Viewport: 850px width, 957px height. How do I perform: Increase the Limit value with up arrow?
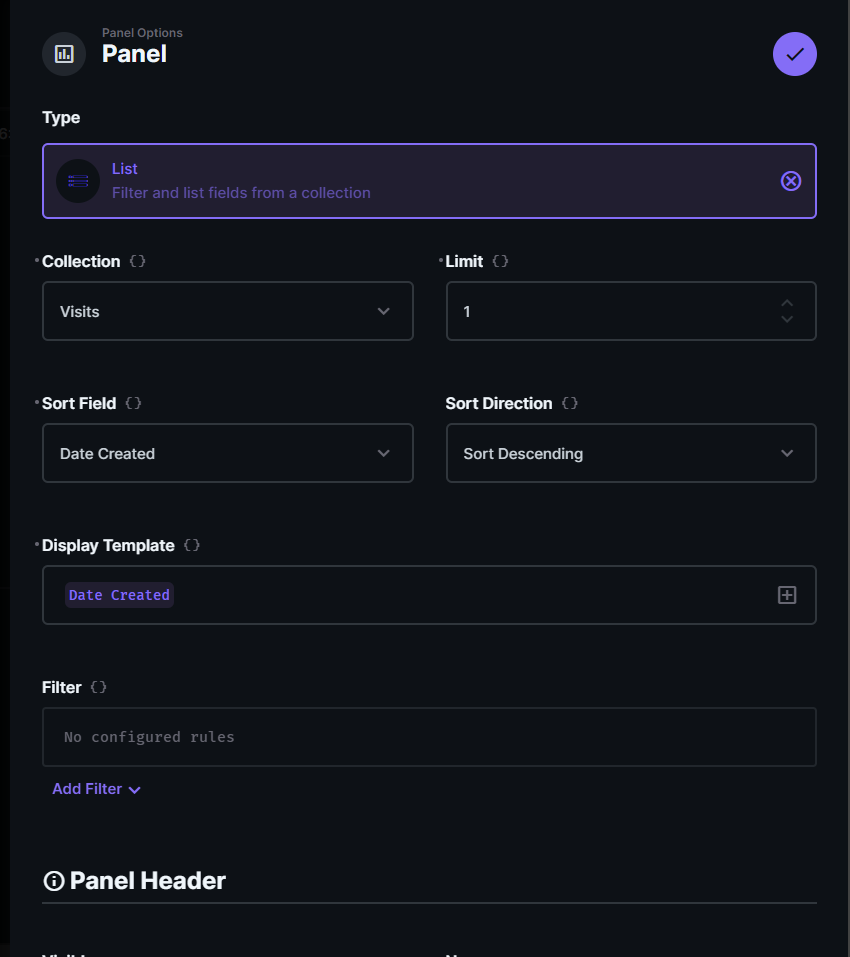(x=787, y=303)
